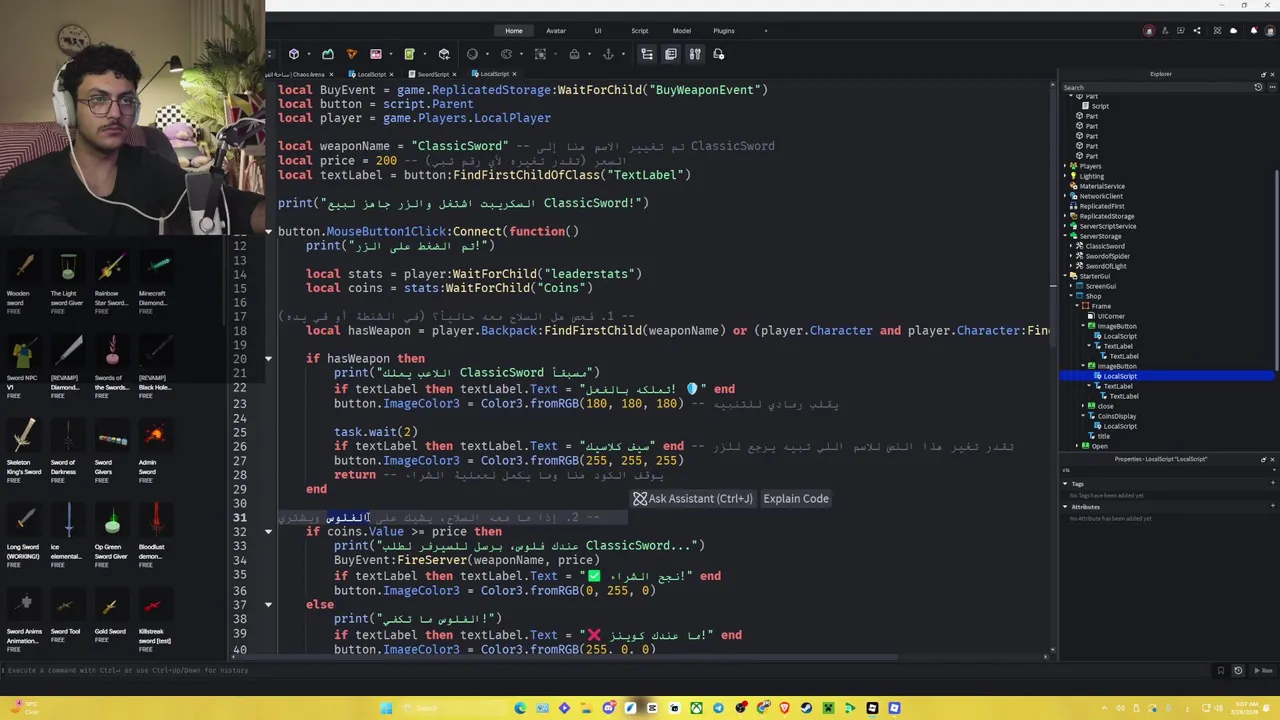Select ClassicSword in Explorer tree

(x=1105, y=246)
